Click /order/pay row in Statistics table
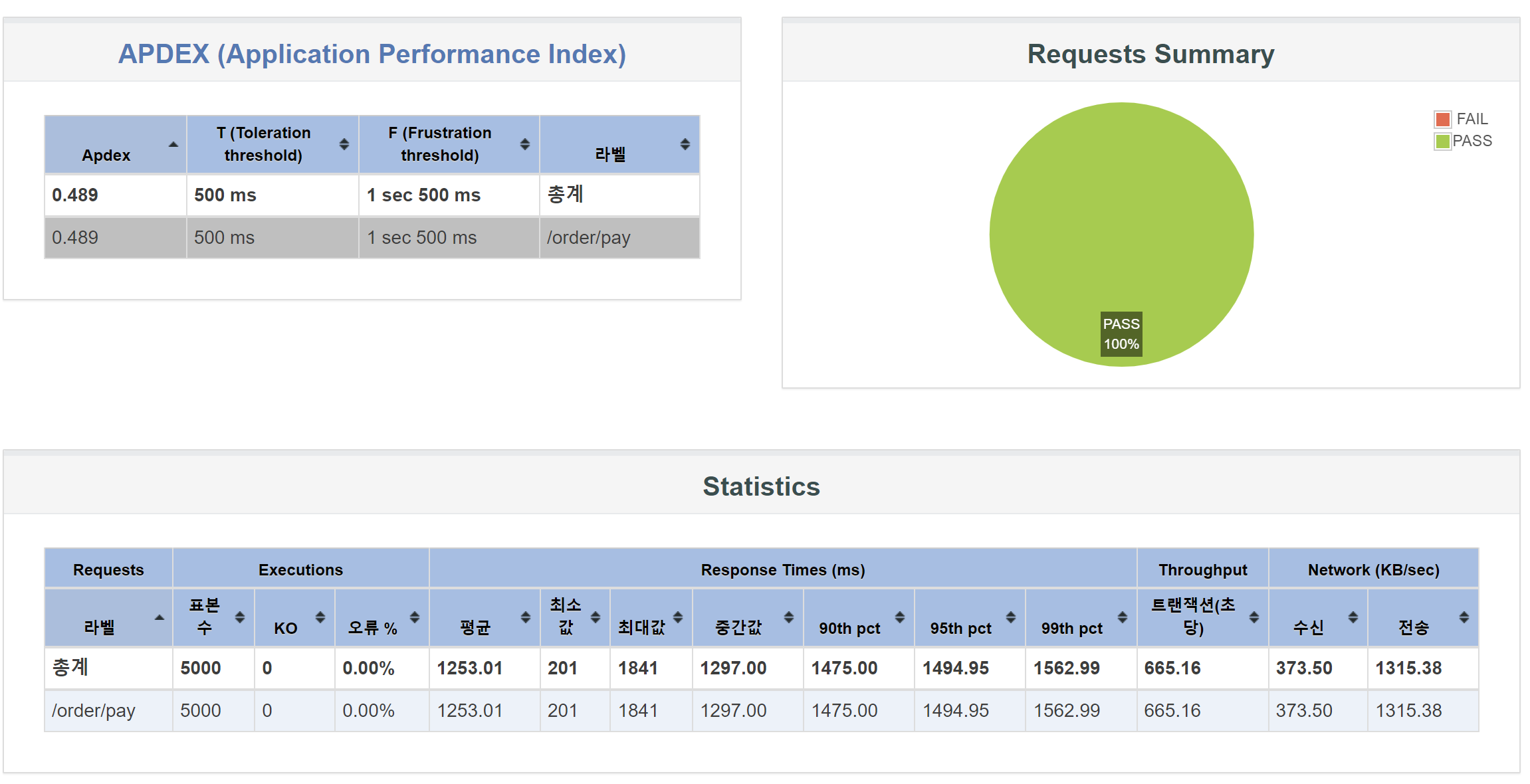This screenshot has height=784, width=1530. tap(94, 710)
